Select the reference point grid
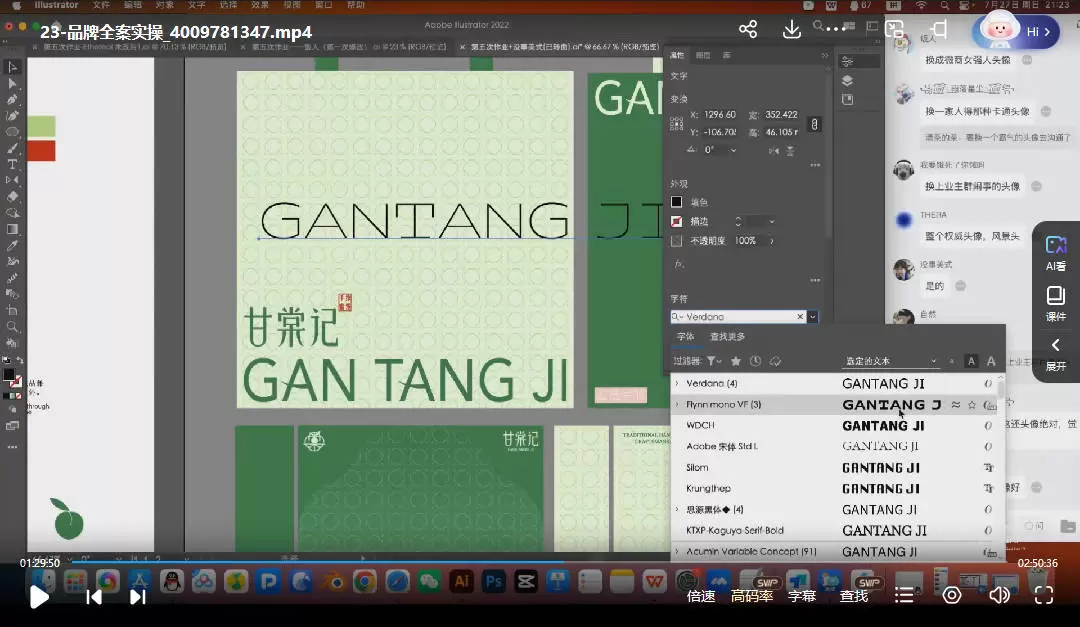The height and width of the screenshot is (627, 1080). pyautogui.click(x=676, y=123)
